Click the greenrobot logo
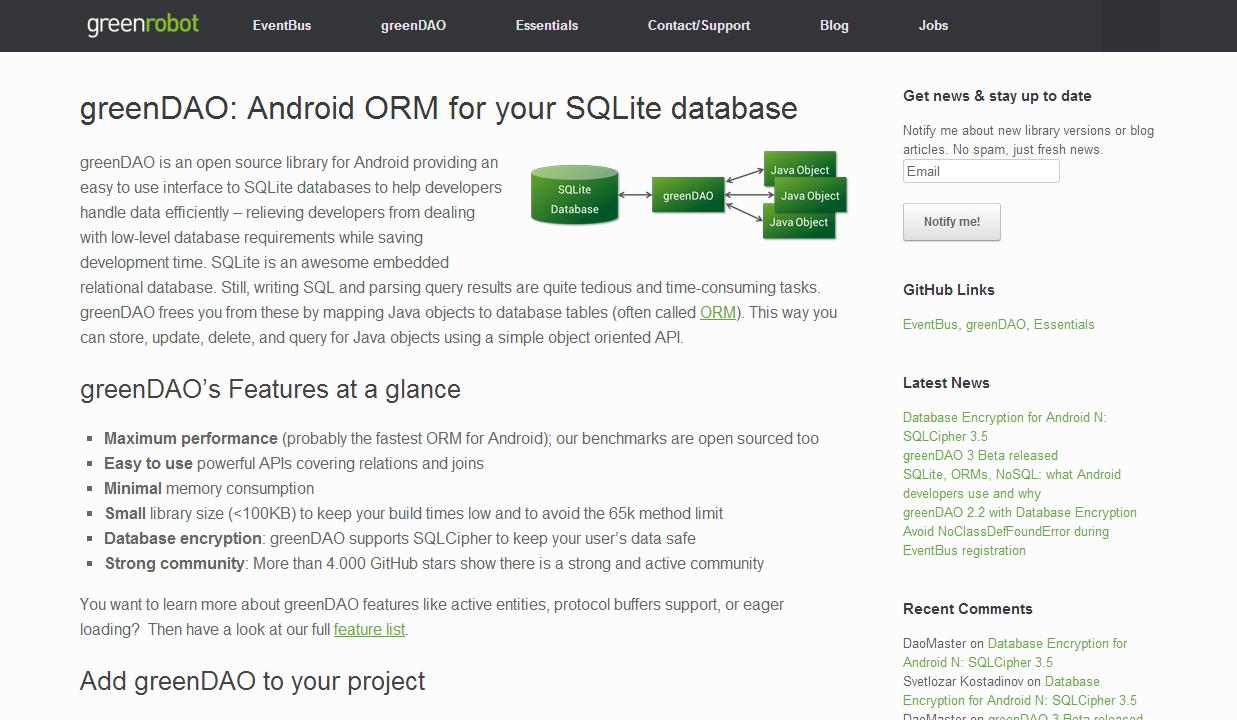 pos(143,24)
